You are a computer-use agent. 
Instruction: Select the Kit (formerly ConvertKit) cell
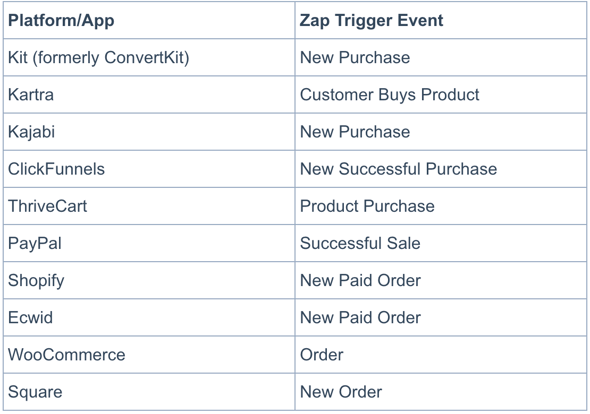click(149, 57)
